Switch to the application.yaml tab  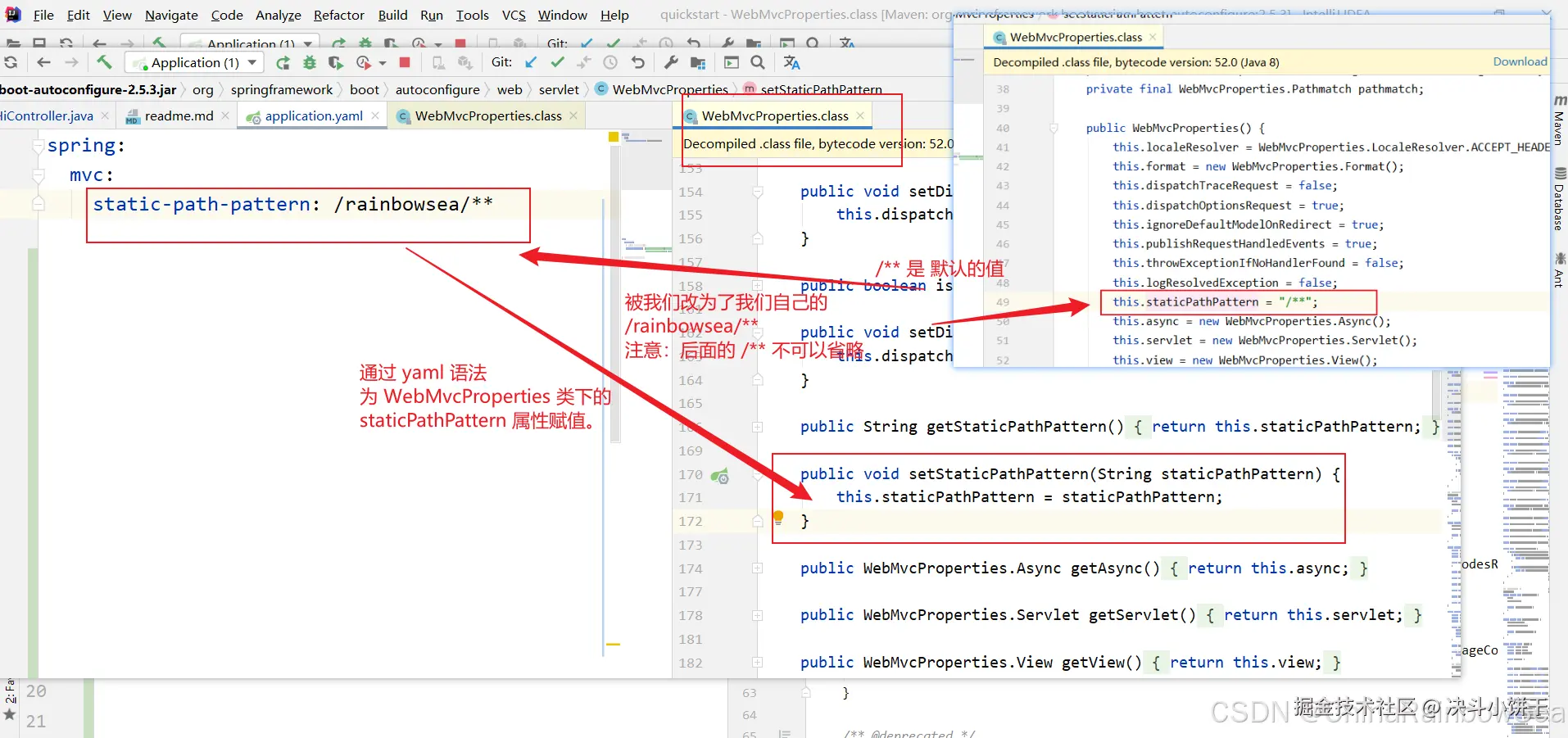click(x=314, y=116)
